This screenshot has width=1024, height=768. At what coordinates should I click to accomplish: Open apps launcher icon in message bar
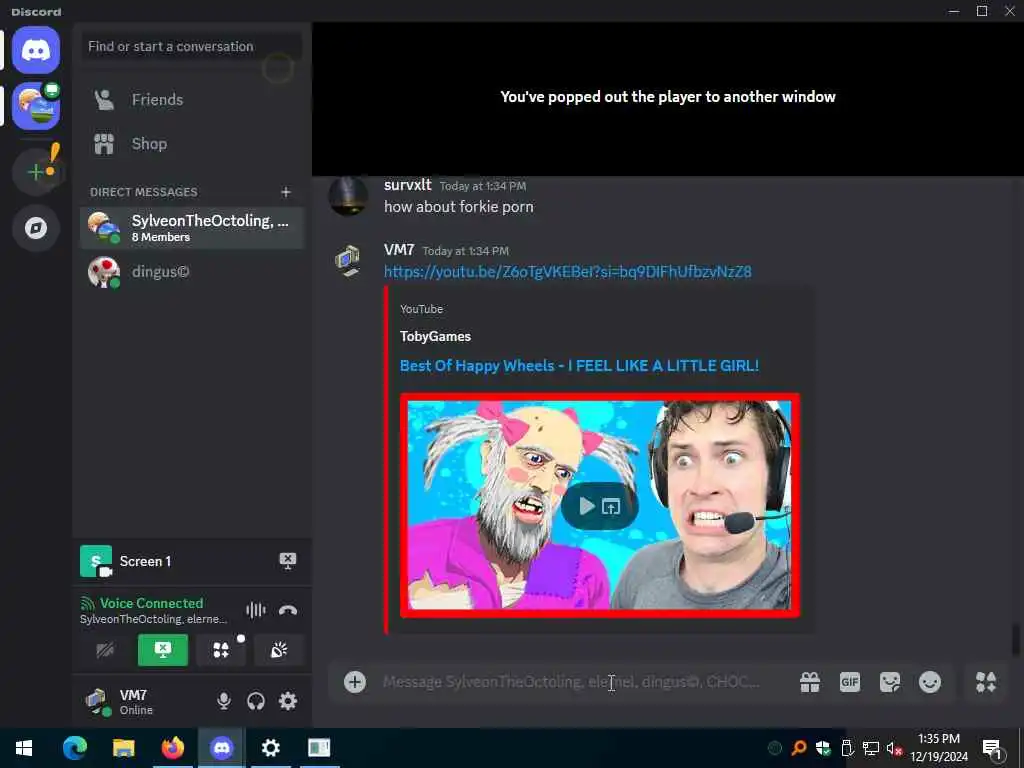point(986,682)
